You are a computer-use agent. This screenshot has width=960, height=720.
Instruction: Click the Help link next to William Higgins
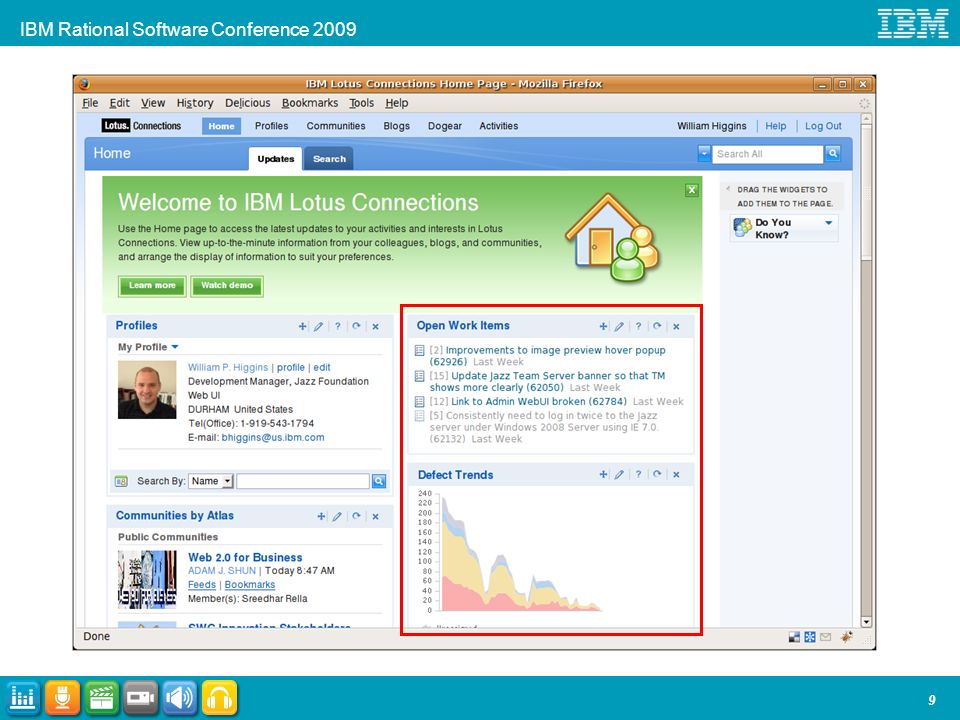pyautogui.click(x=775, y=126)
